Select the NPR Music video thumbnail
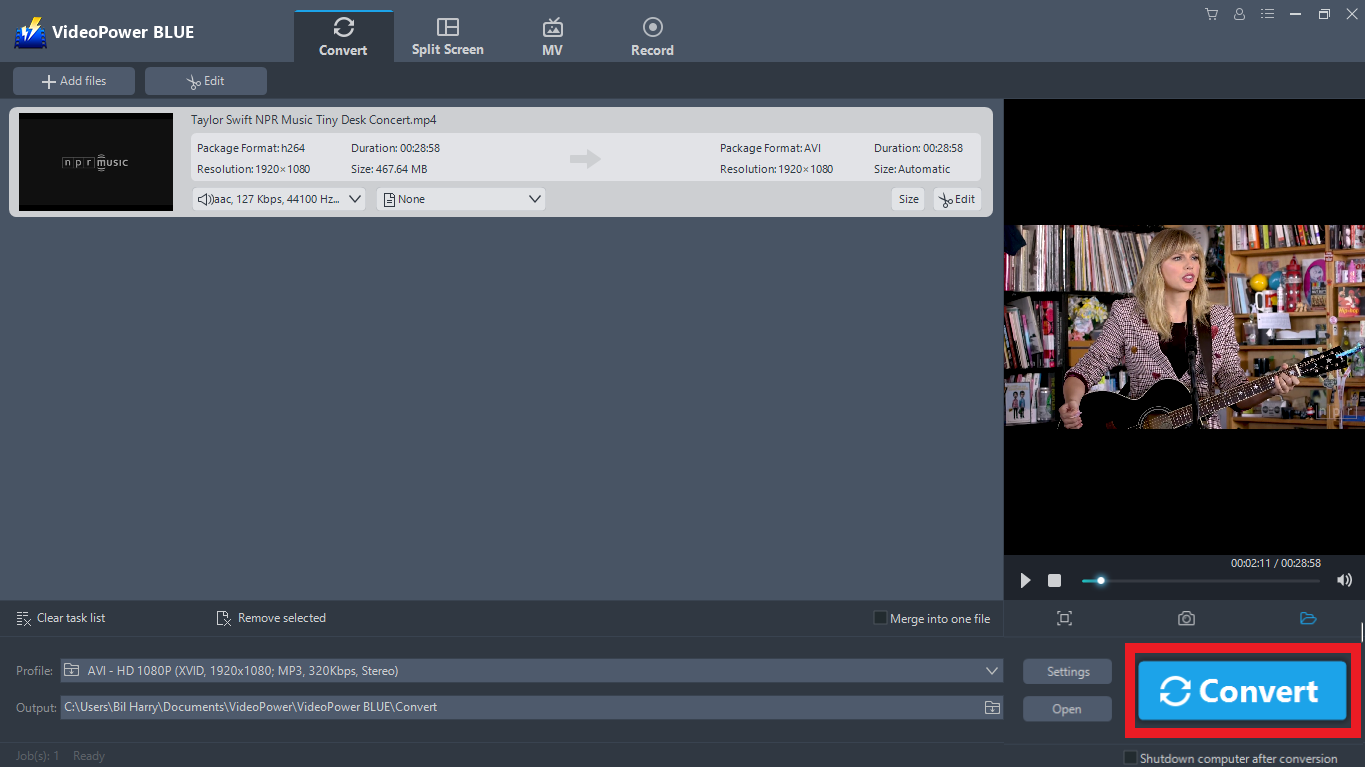The width and height of the screenshot is (1365, 767). point(95,161)
